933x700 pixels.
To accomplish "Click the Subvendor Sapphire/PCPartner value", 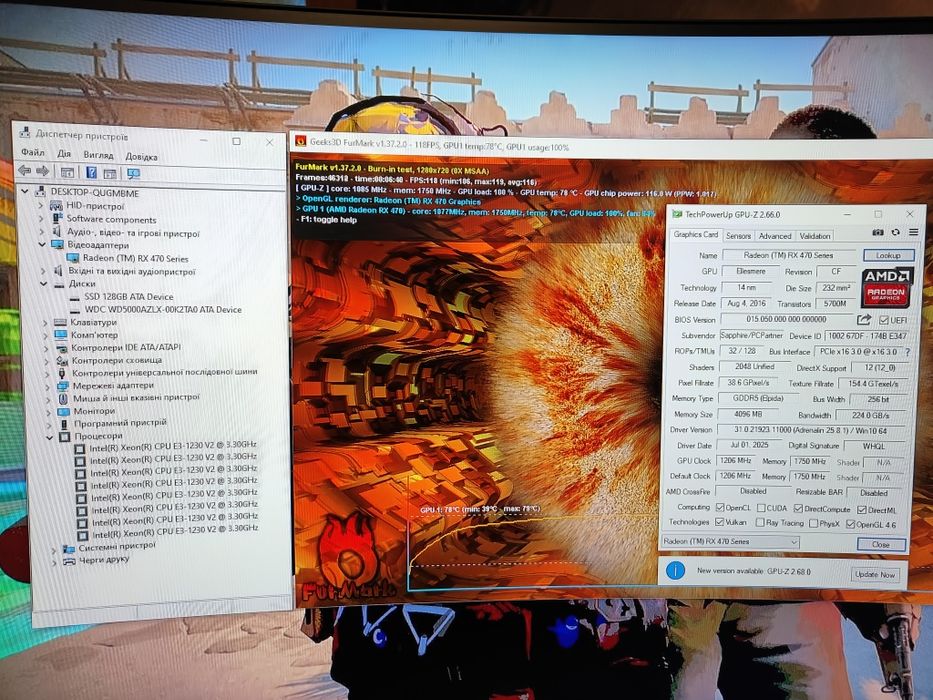I will click(x=752, y=336).
